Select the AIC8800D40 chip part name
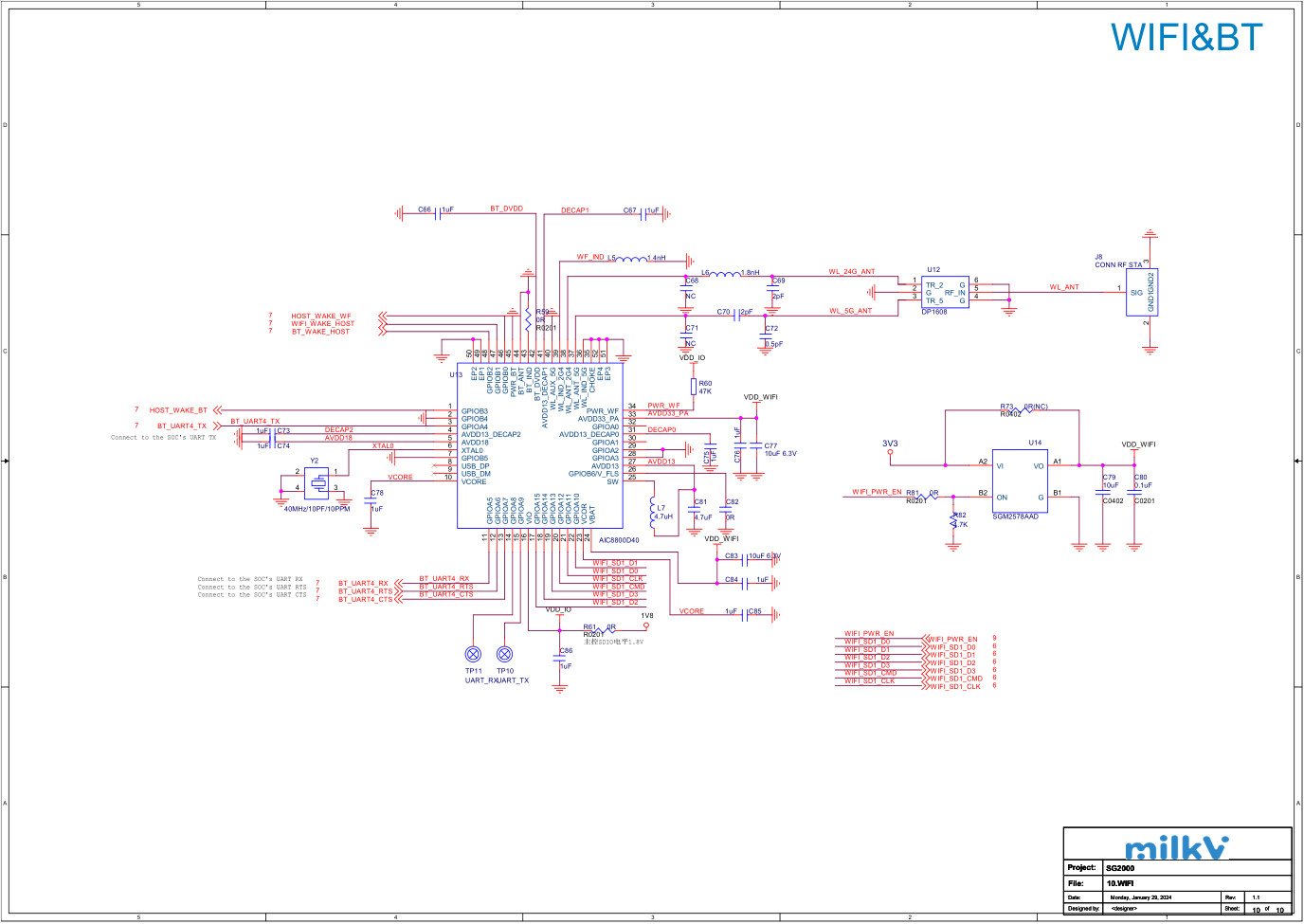The width and height of the screenshot is (1304, 924). [x=619, y=540]
